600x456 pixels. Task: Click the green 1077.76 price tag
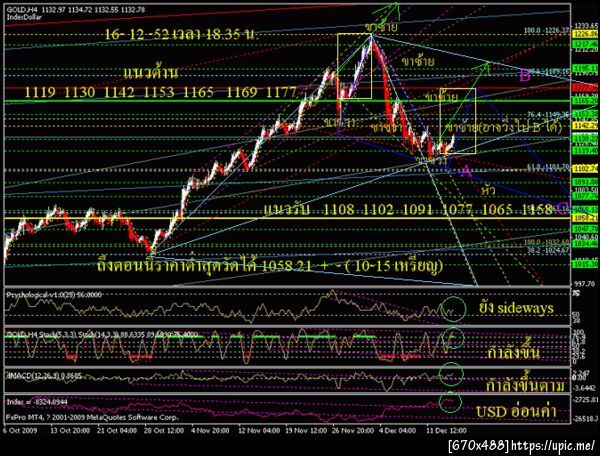pyautogui.click(x=585, y=196)
